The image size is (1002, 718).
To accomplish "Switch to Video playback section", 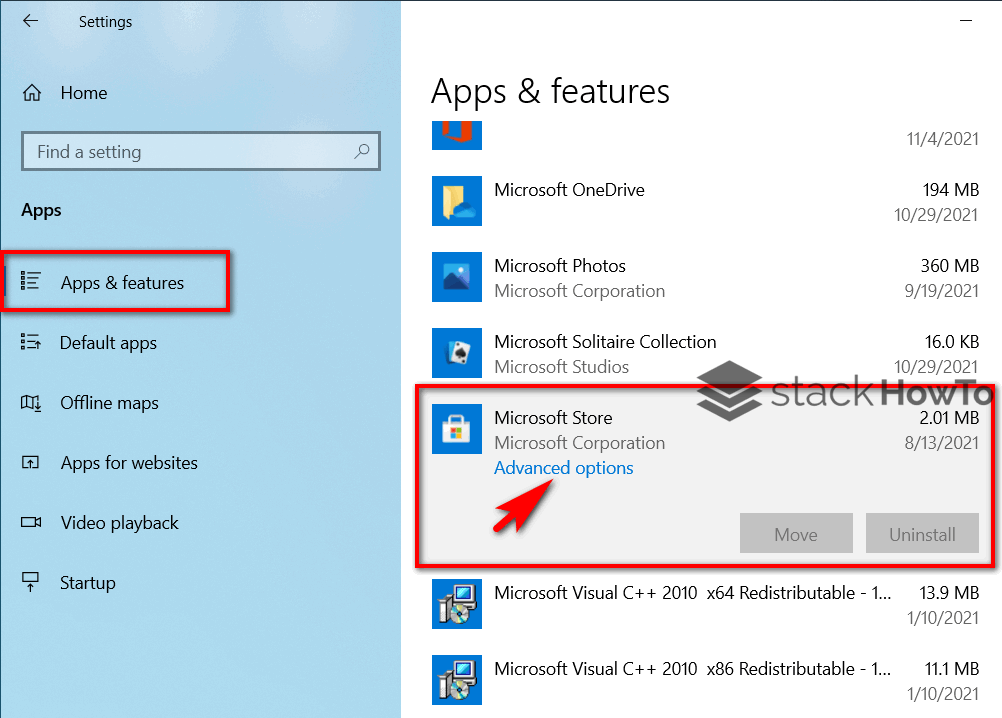I will tap(119, 523).
